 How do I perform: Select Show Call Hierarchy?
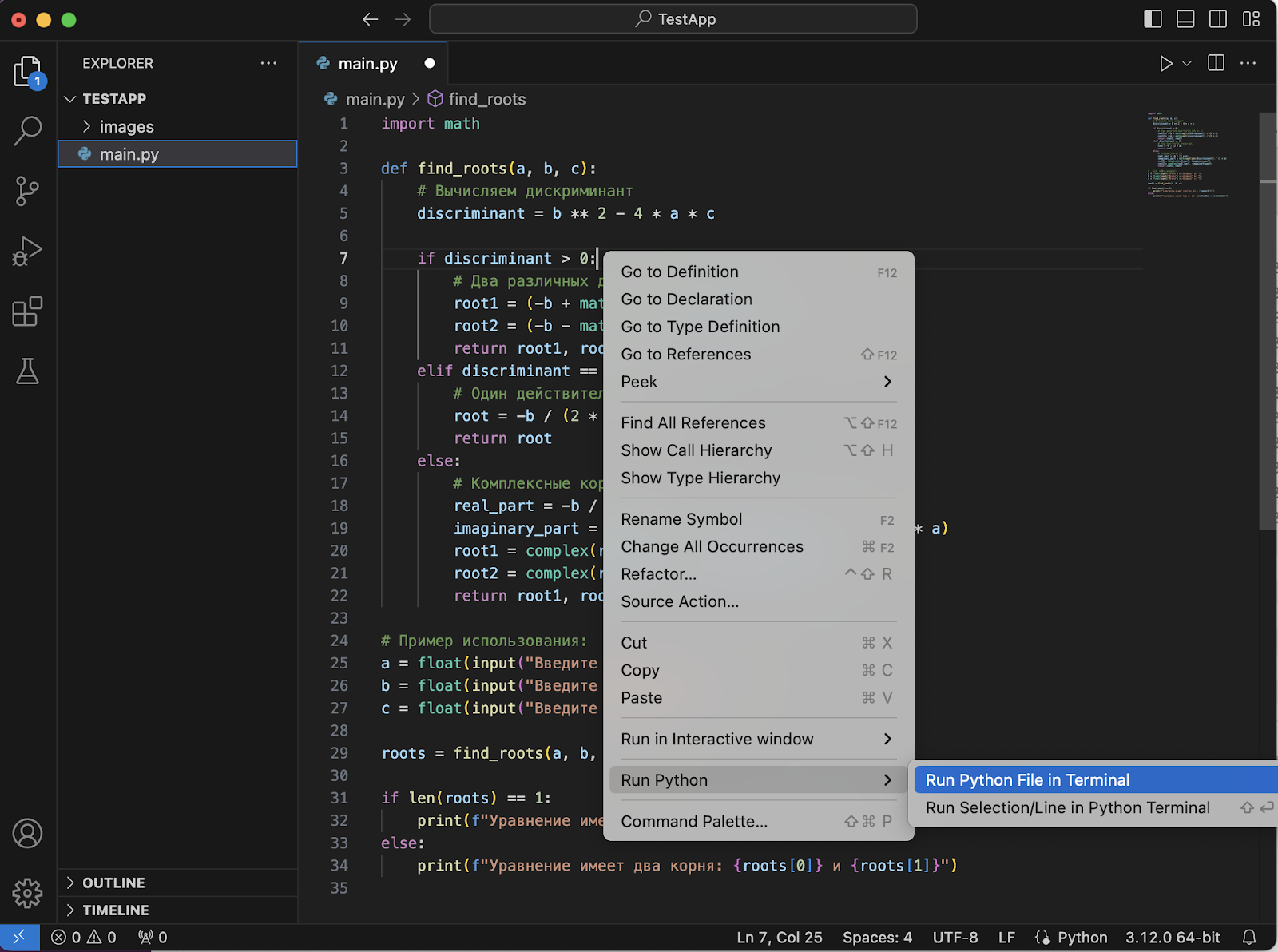click(x=758, y=450)
